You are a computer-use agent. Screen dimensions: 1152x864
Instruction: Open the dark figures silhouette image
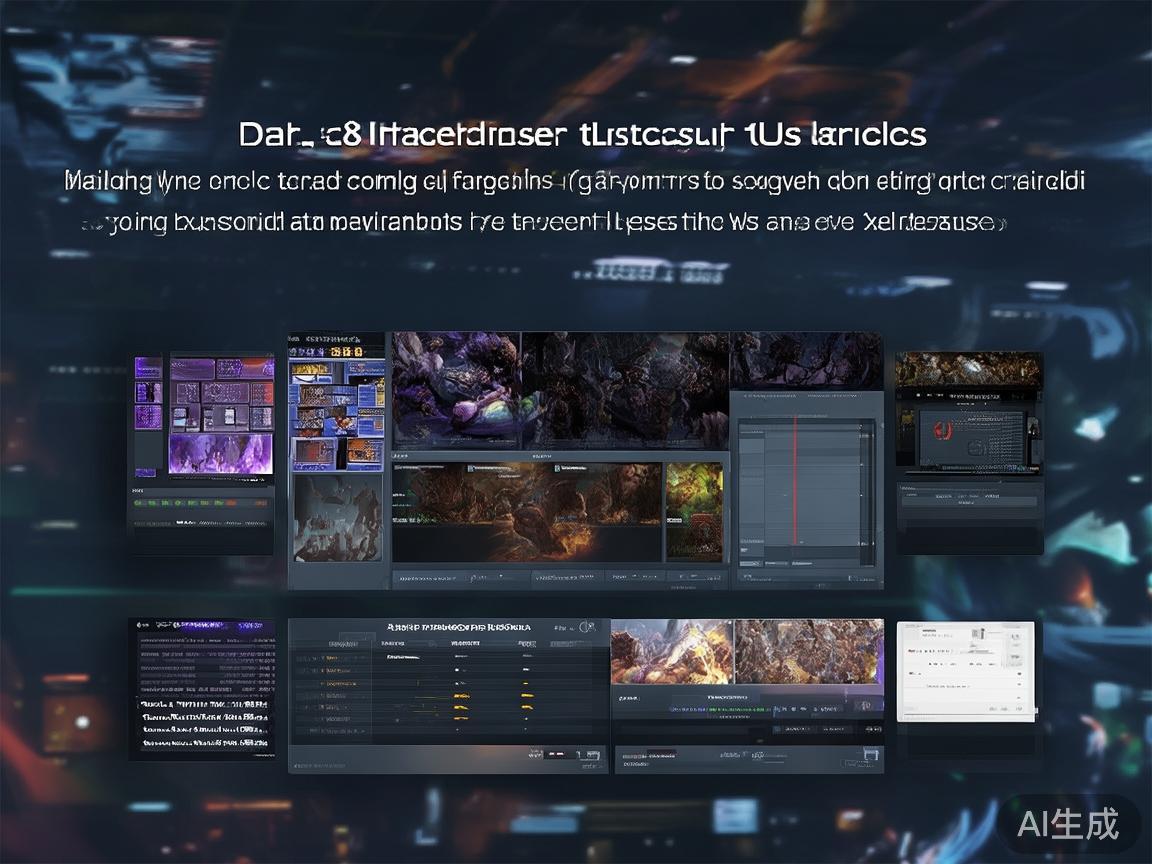(x=335, y=515)
